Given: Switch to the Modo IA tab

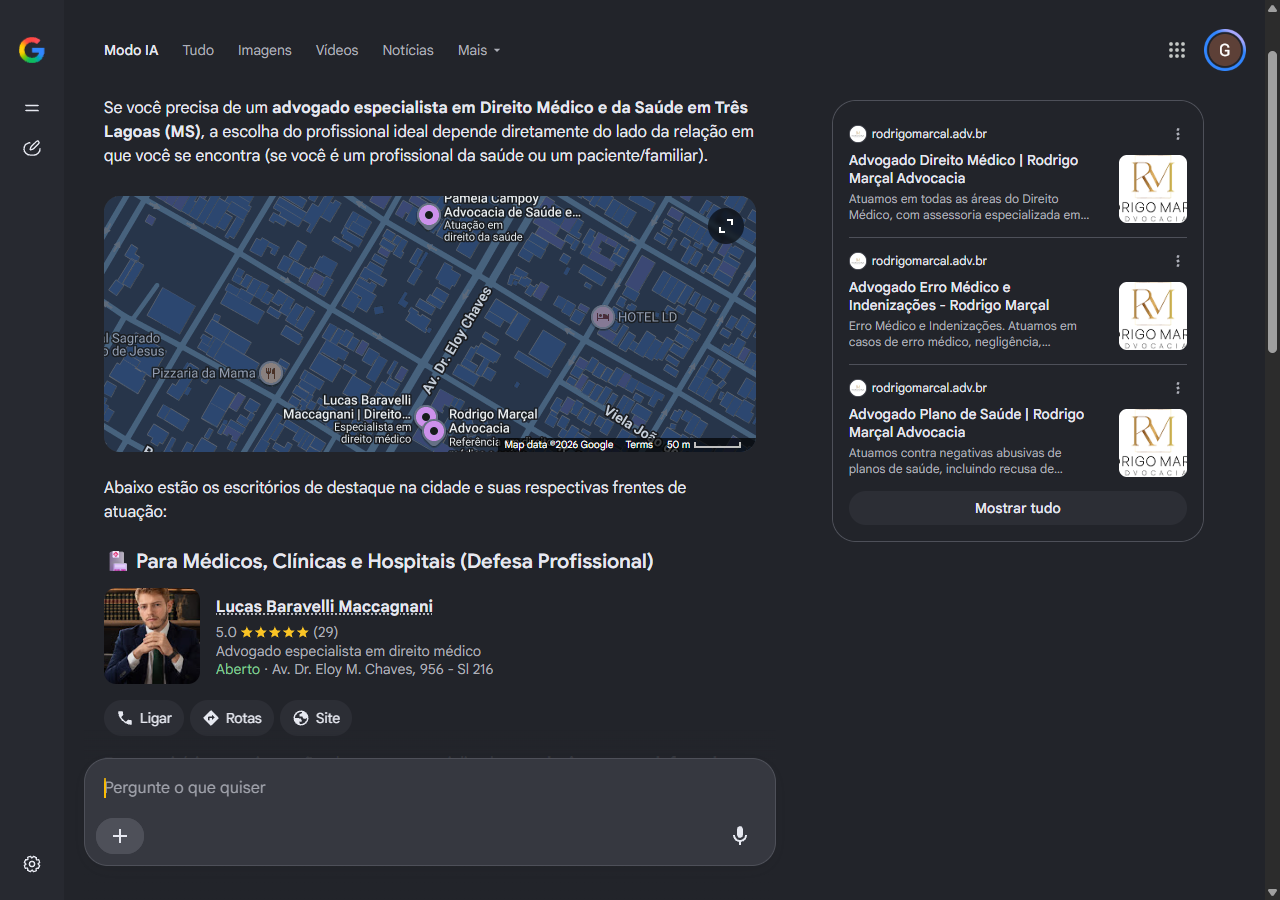Looking at the screenshot, I should pos(131,50).
